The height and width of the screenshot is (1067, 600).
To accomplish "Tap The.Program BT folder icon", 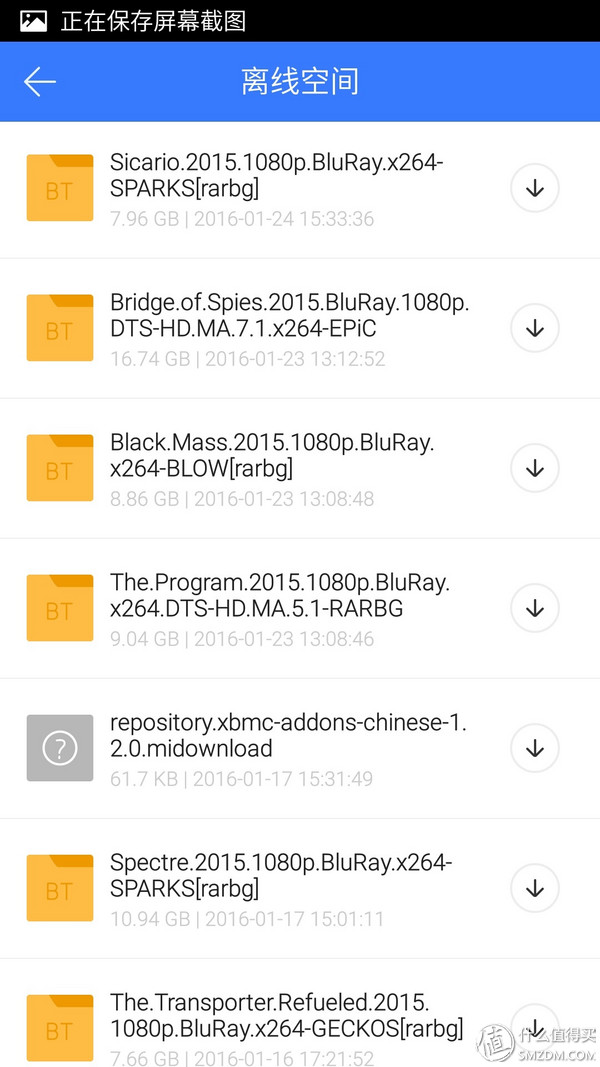I will click(59, 608).
